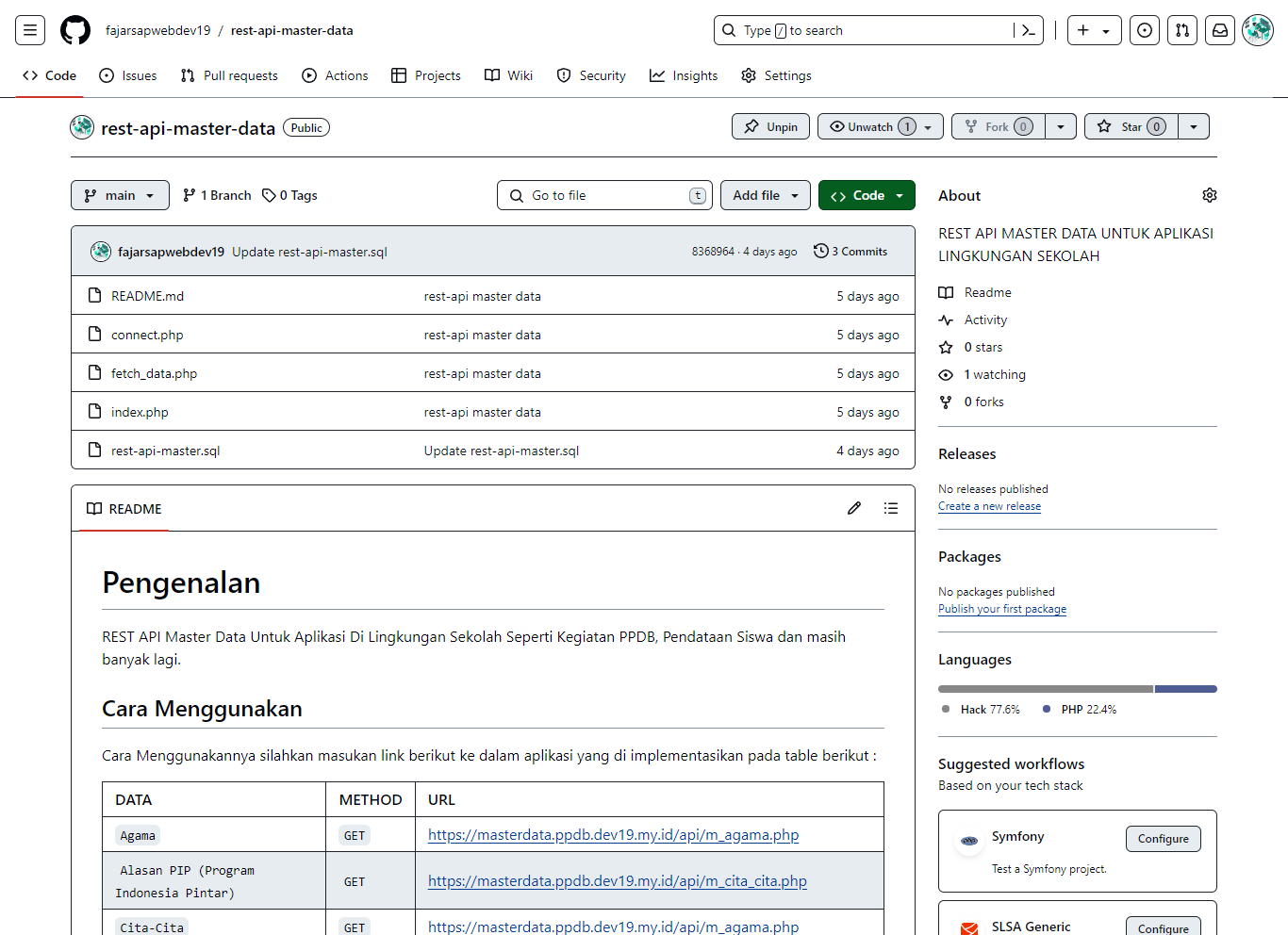Viewport: 1288px width, 935px height.
Task: Configure the Symfony workflow
Action: (x=1163, y=839)
